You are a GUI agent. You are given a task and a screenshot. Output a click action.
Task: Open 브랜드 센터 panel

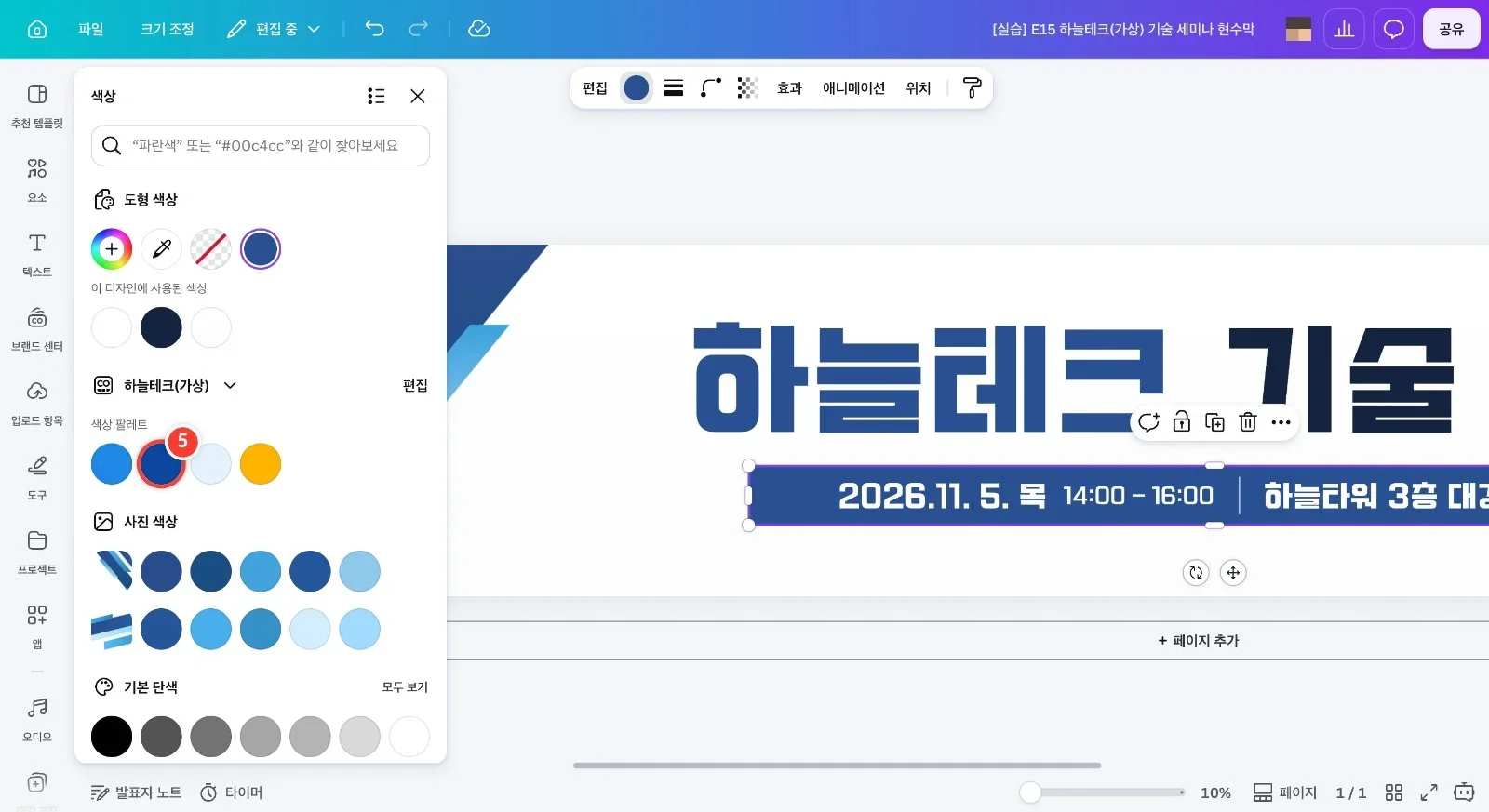(37, 328)
